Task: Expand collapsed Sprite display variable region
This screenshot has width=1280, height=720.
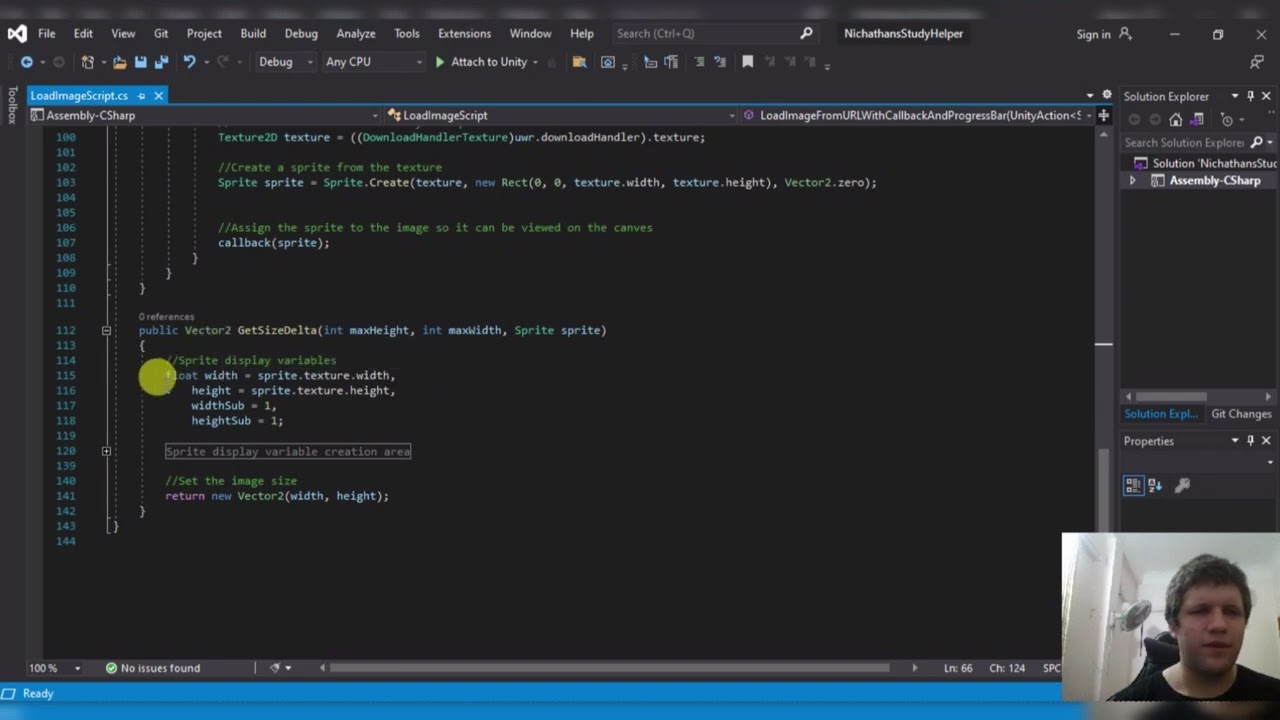Action: (106, 451)
